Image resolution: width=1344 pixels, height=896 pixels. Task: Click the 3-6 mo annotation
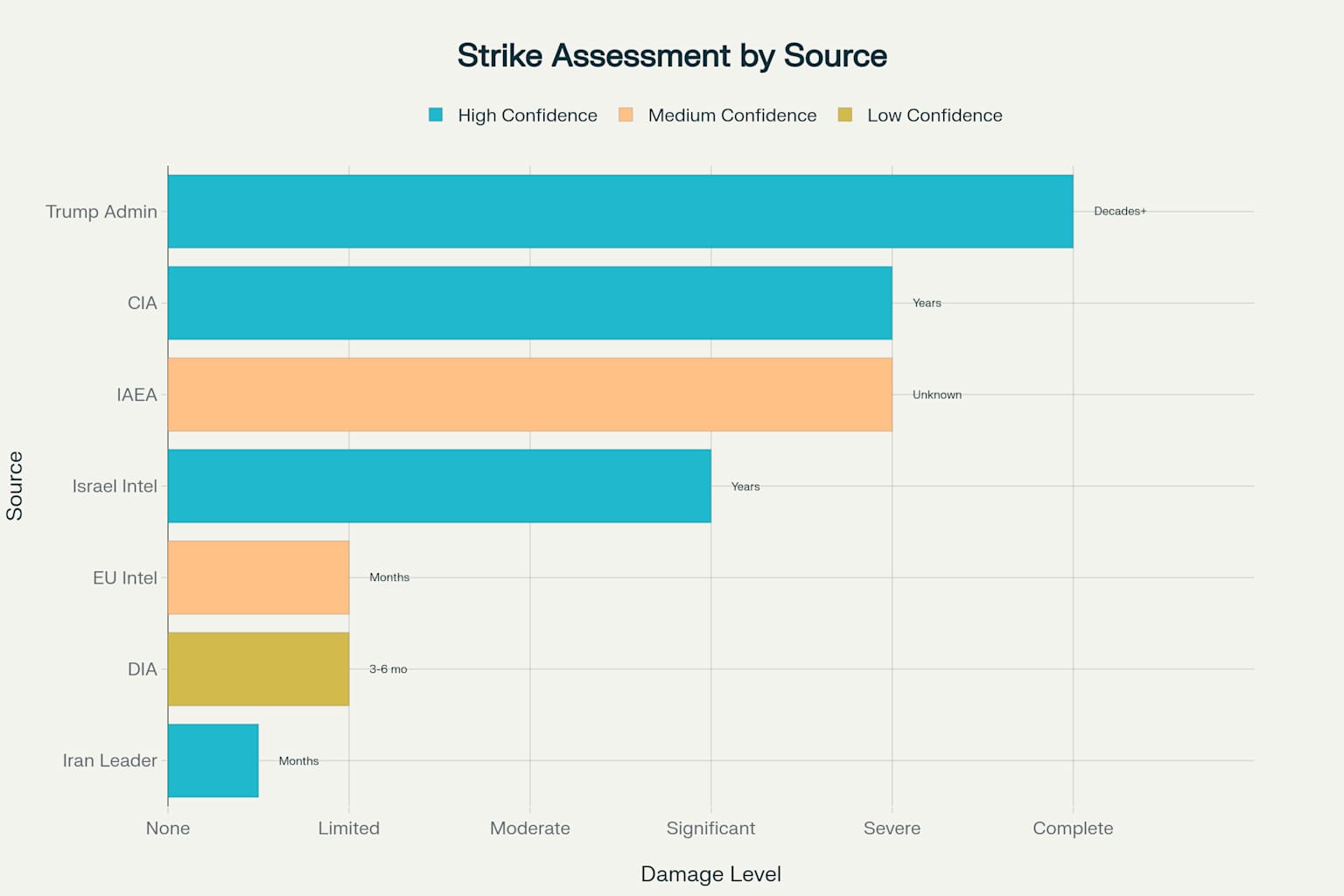click(388, 669)
